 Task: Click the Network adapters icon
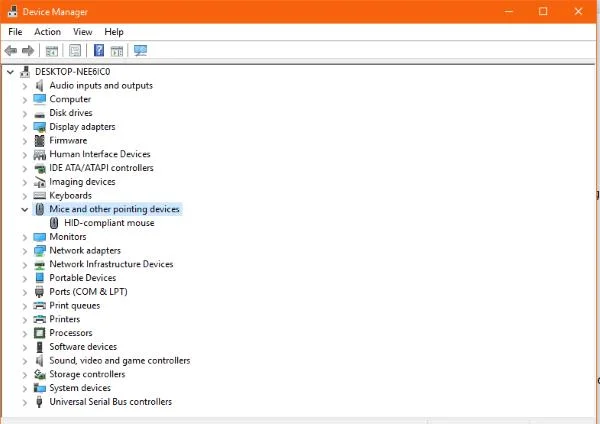tap(39, 251)
